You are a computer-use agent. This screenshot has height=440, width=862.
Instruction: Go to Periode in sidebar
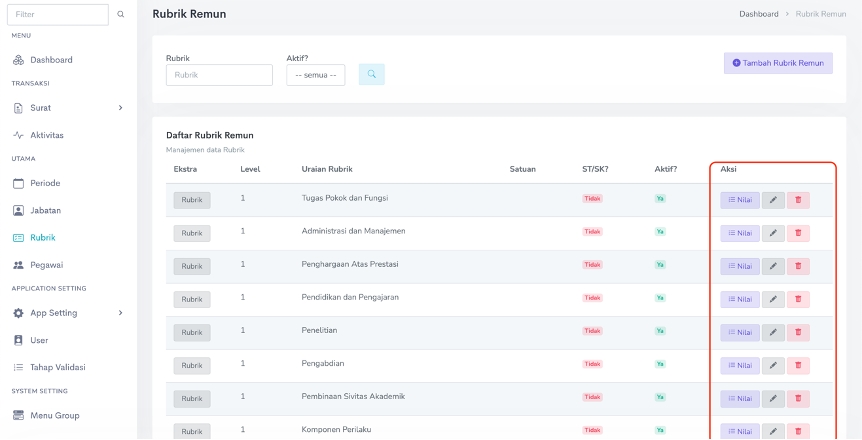click(45, 183)
